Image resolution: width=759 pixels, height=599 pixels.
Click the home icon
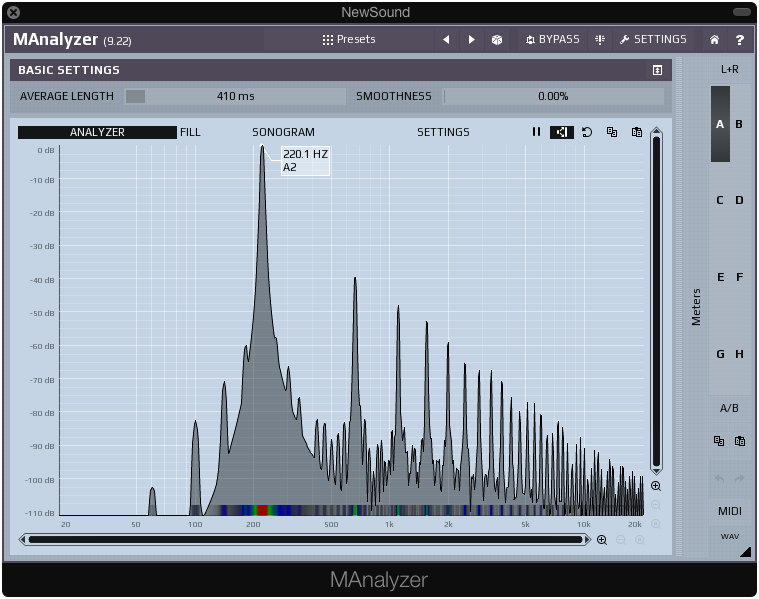pos(714,40)
